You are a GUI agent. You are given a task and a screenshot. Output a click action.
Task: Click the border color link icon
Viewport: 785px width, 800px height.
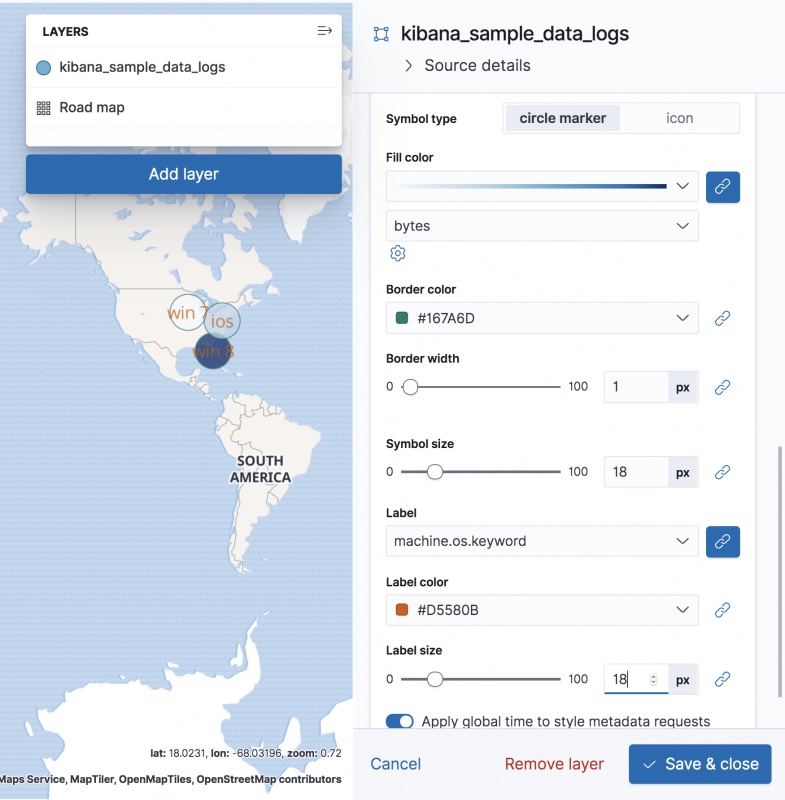[722, 318]
